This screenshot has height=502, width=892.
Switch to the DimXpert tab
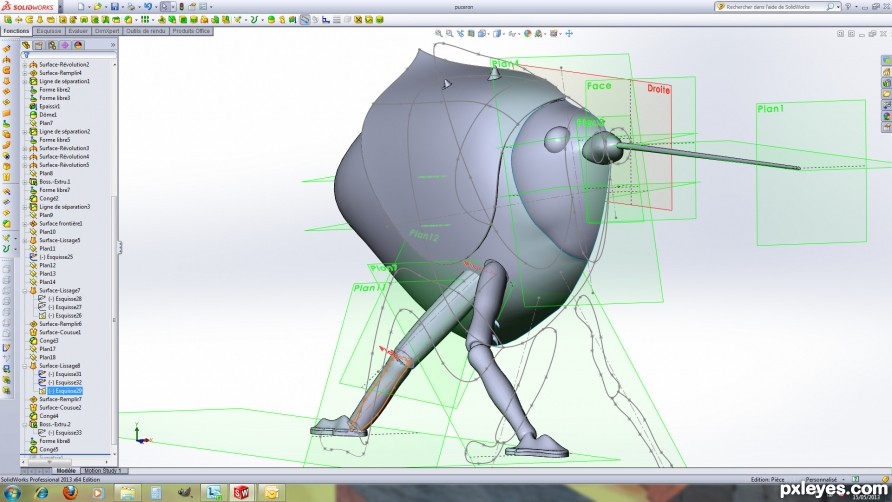[x=107, y=31]
